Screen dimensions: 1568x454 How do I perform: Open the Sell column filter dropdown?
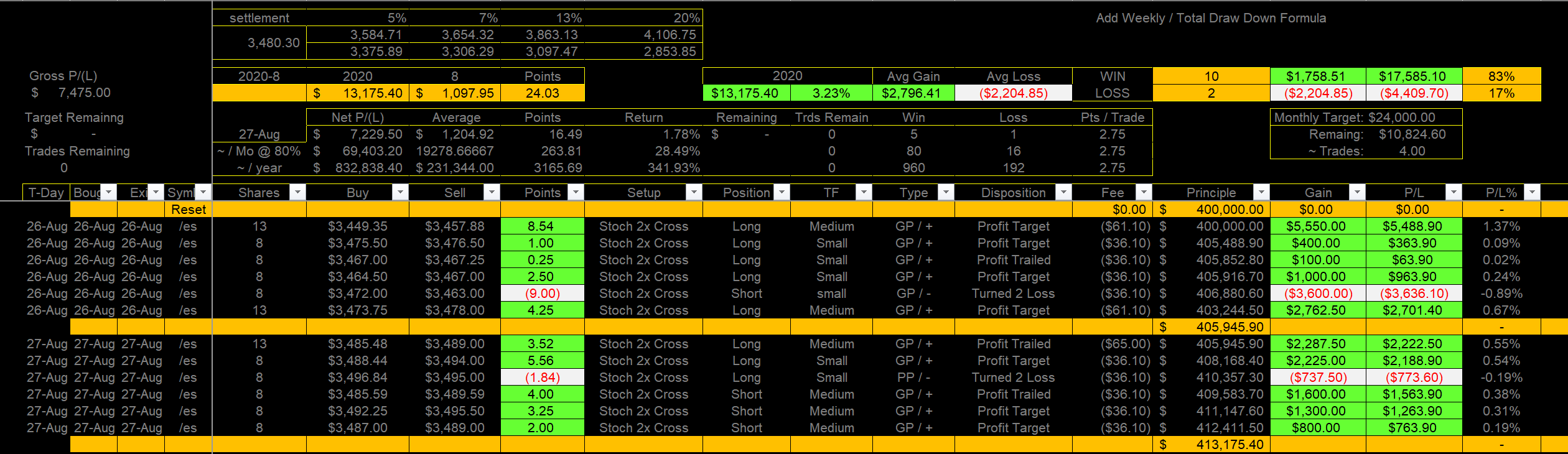pyautogui.click(x=492, y=193)
